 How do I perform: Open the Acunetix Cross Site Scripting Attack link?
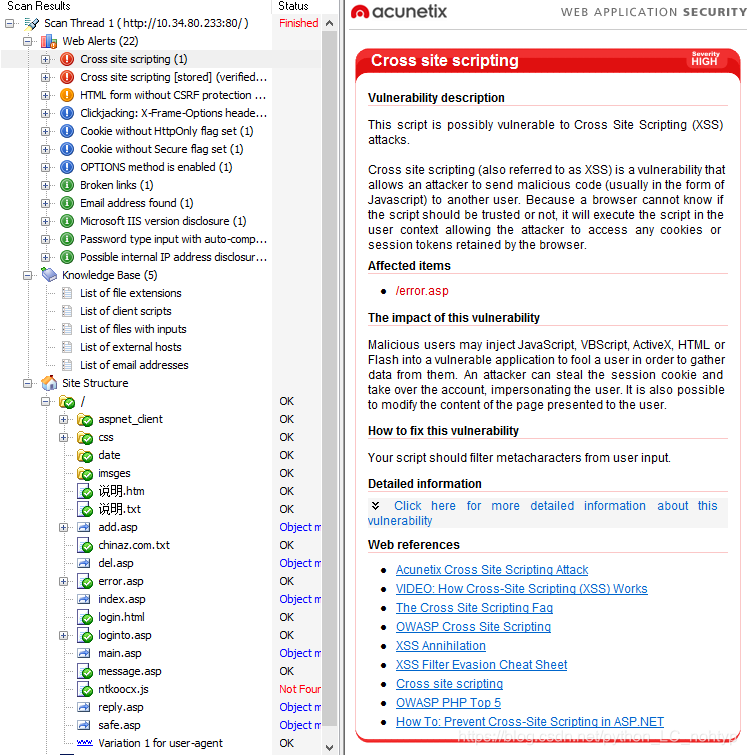point(492,570)
